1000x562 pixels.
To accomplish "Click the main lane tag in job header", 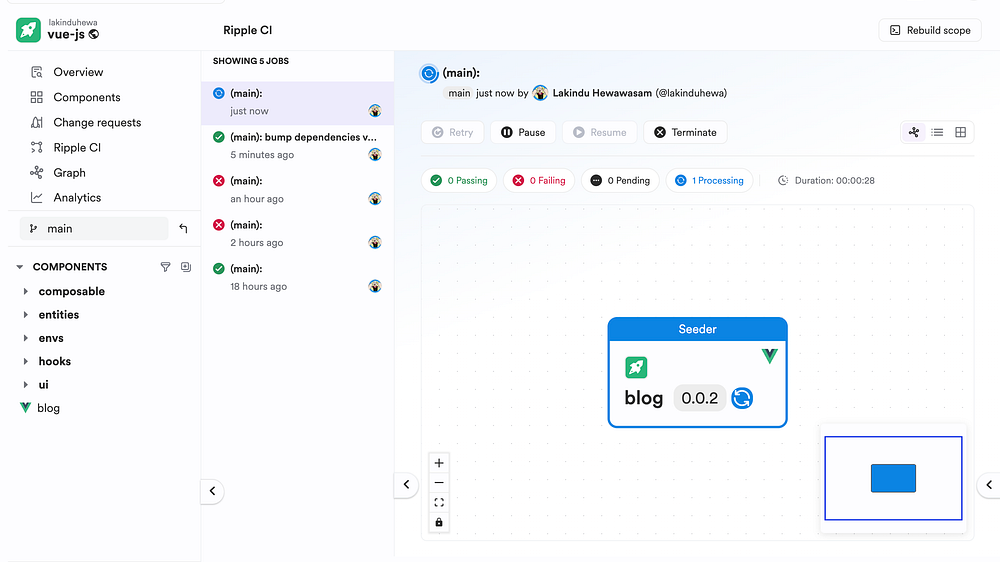I will tap(459, 93).
